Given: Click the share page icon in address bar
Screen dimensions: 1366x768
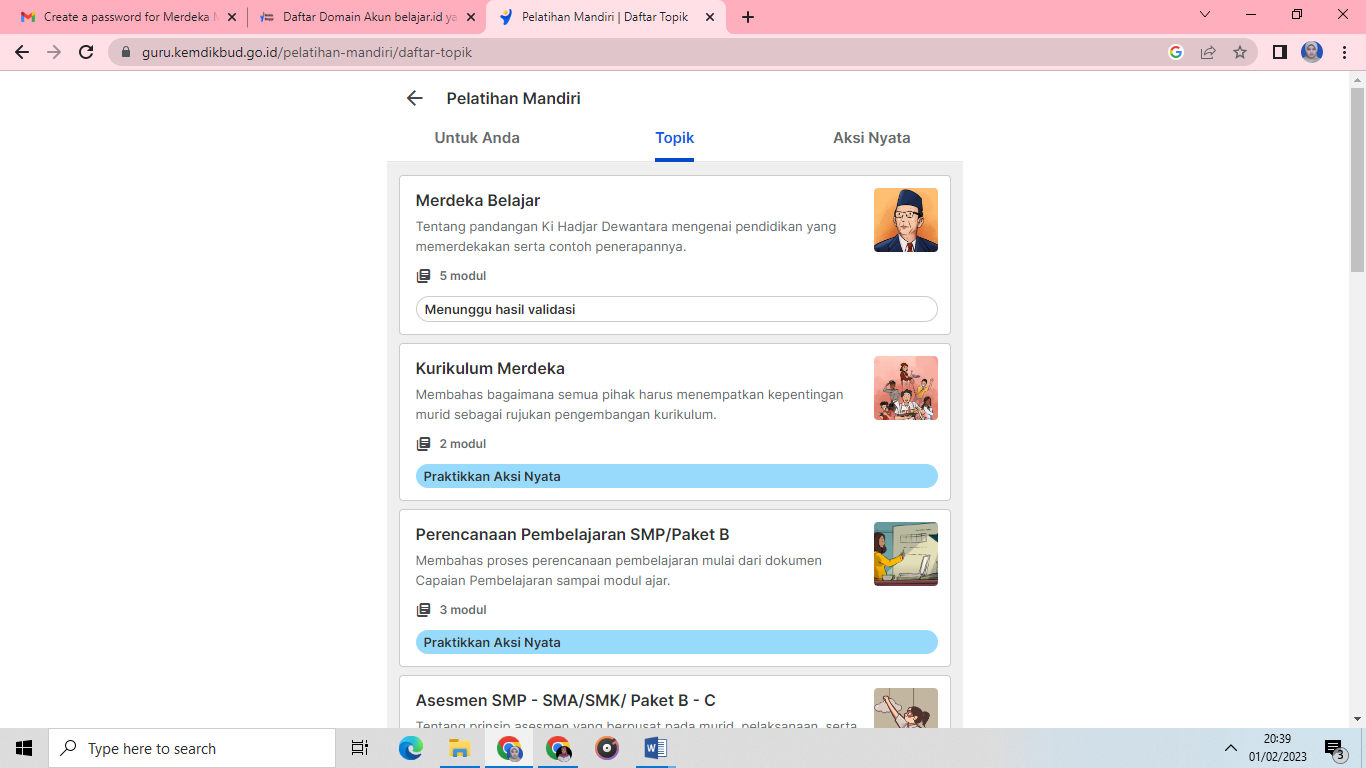Looking at the screenshot, I should coord(1208,52).
